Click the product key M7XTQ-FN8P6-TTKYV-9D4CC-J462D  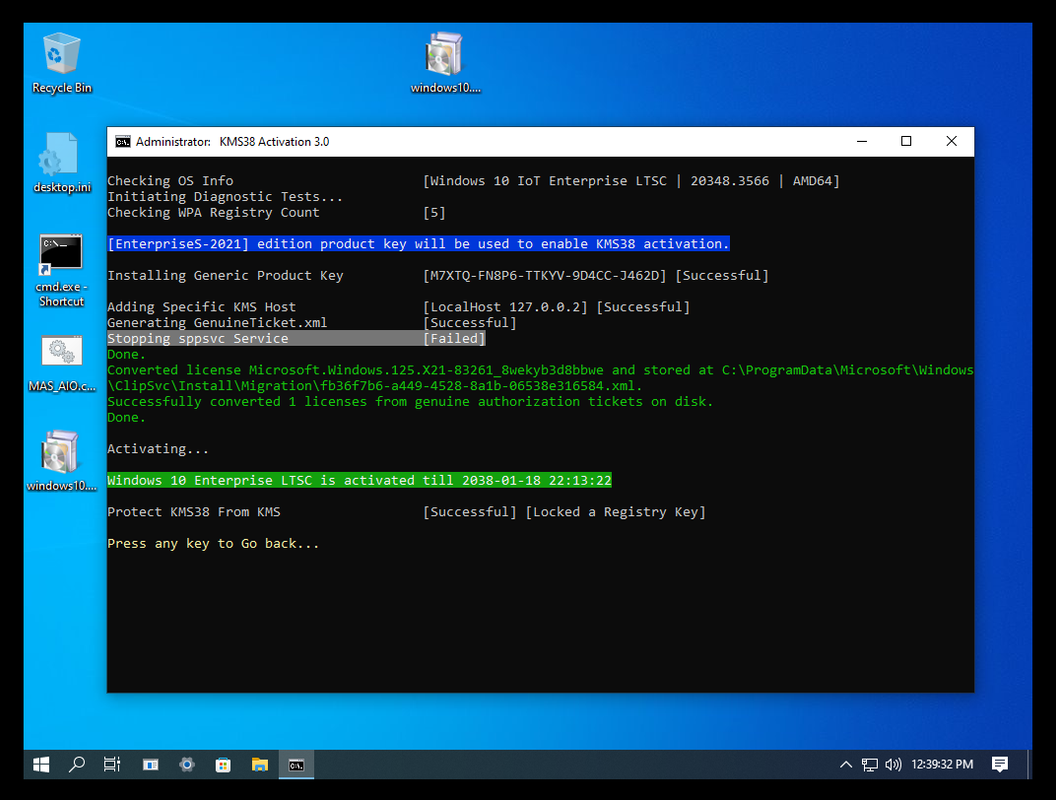(544, 275)
